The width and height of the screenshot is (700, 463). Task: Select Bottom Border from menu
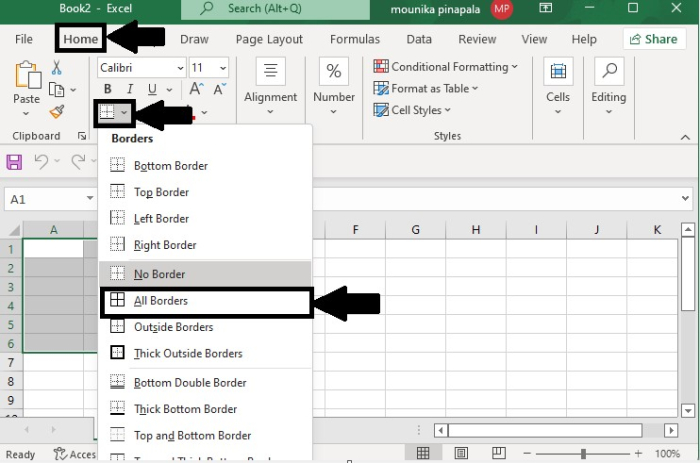204,166
